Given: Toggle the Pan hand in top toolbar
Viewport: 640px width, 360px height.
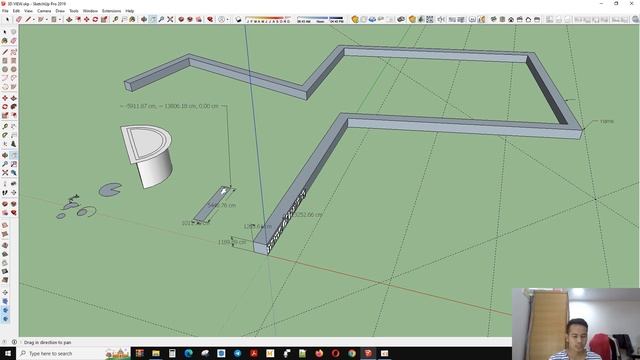Looking at the screenshot, I should 153,19.
